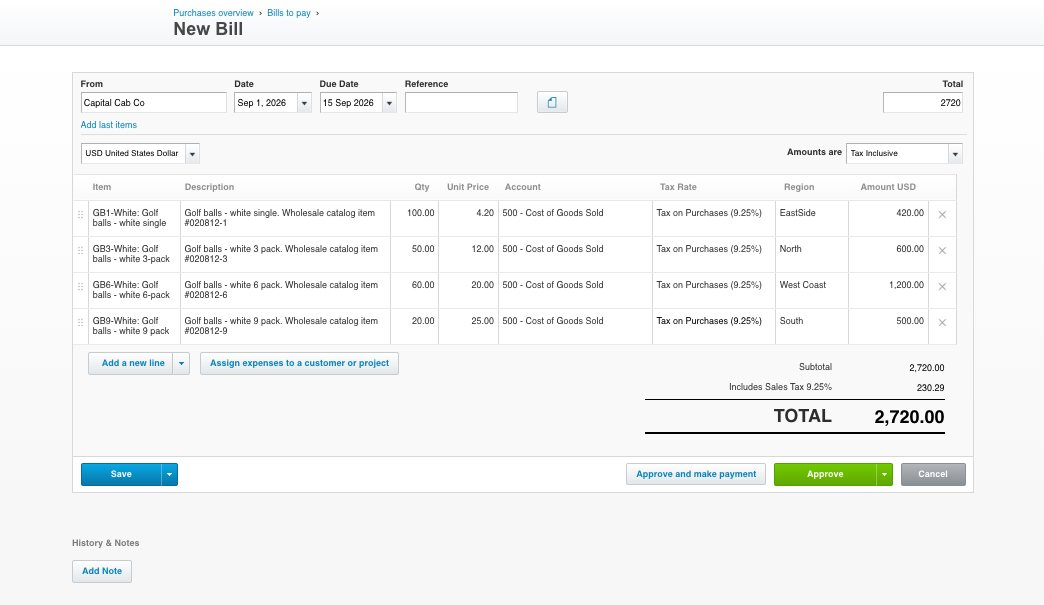Click the unit price cell 4.20
Viewport: 1044px width, 605px height.
point(469,218)
